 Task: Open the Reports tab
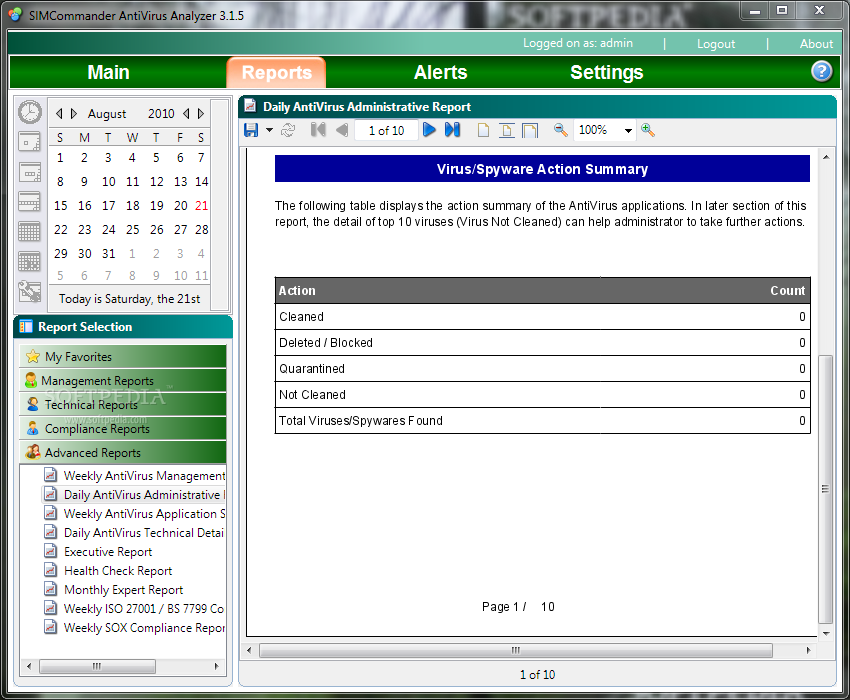276,73
